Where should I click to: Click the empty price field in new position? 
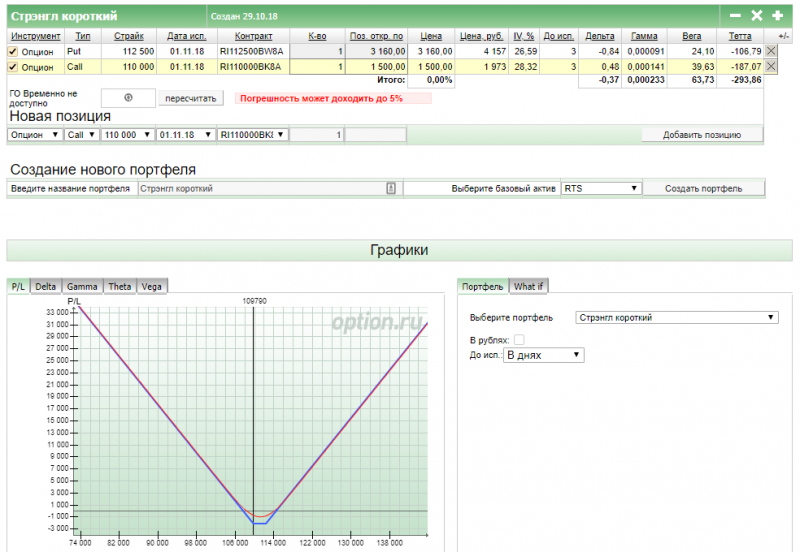coord(376,135)
